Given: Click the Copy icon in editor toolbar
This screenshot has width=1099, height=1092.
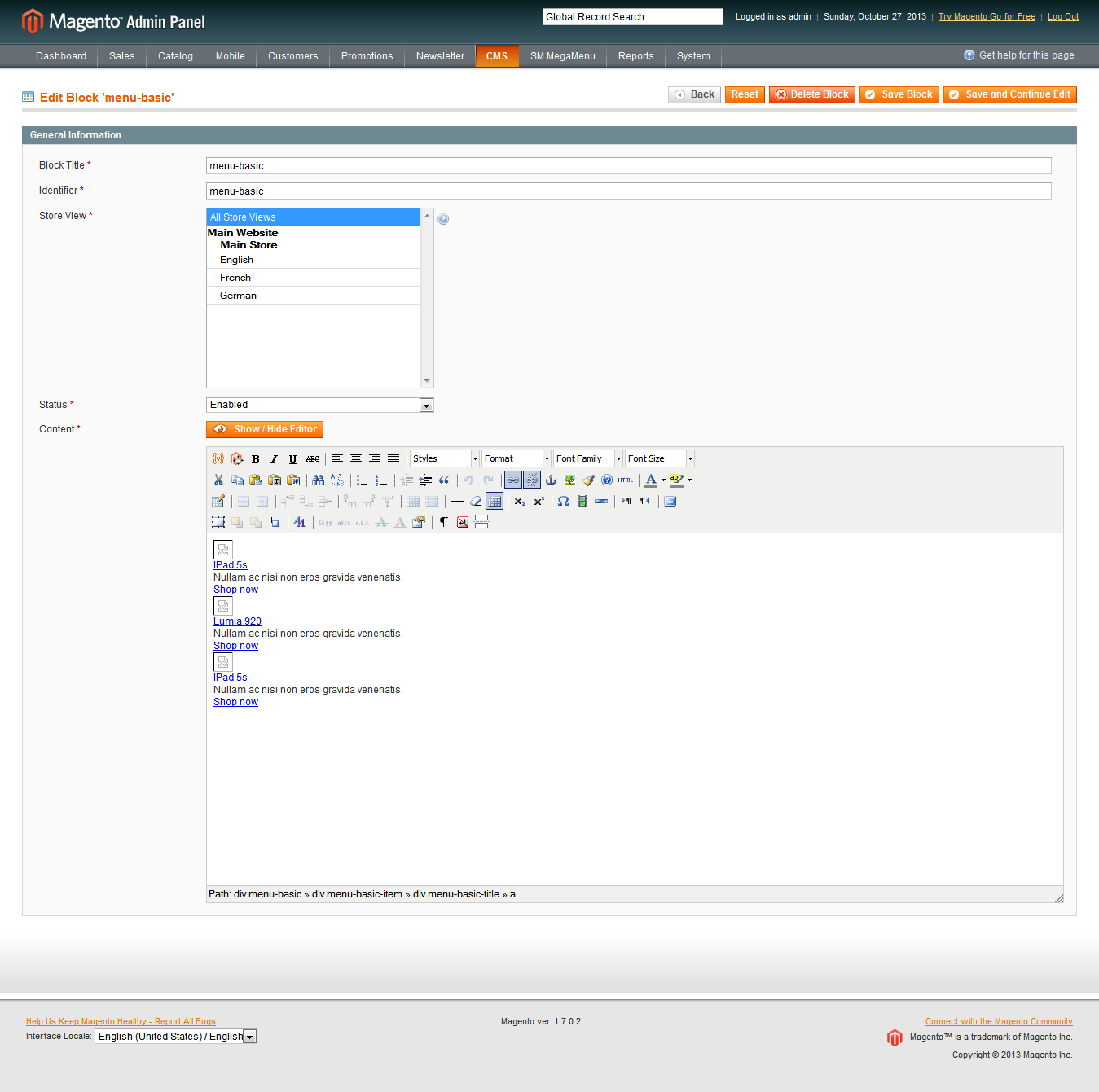Looking at the screenshot, I should 237,480.
